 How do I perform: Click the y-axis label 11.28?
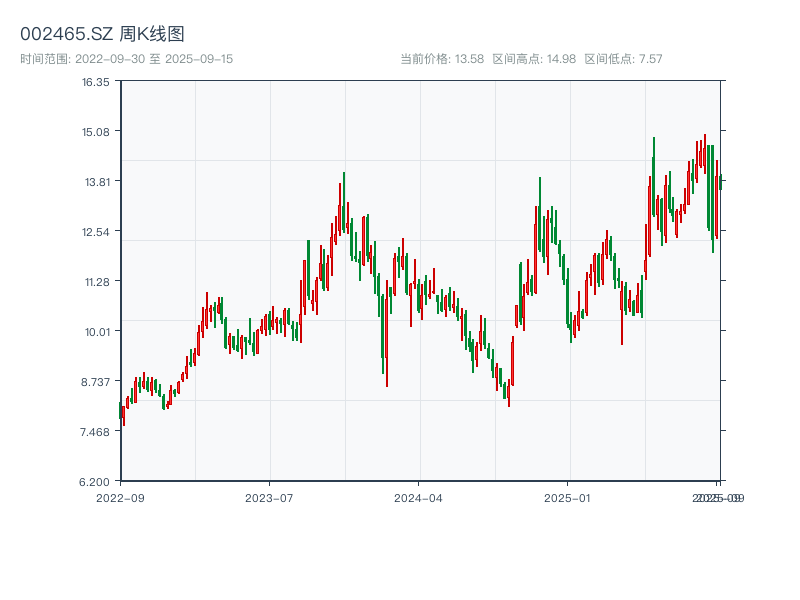pos(97,282)
